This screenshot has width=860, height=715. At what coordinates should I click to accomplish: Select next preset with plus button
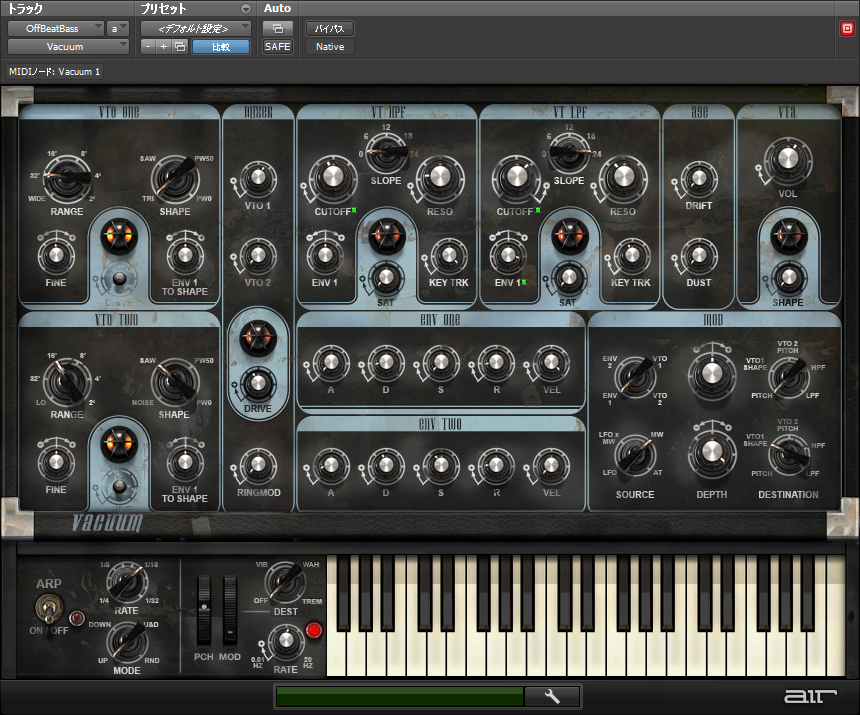pos(163,47)
